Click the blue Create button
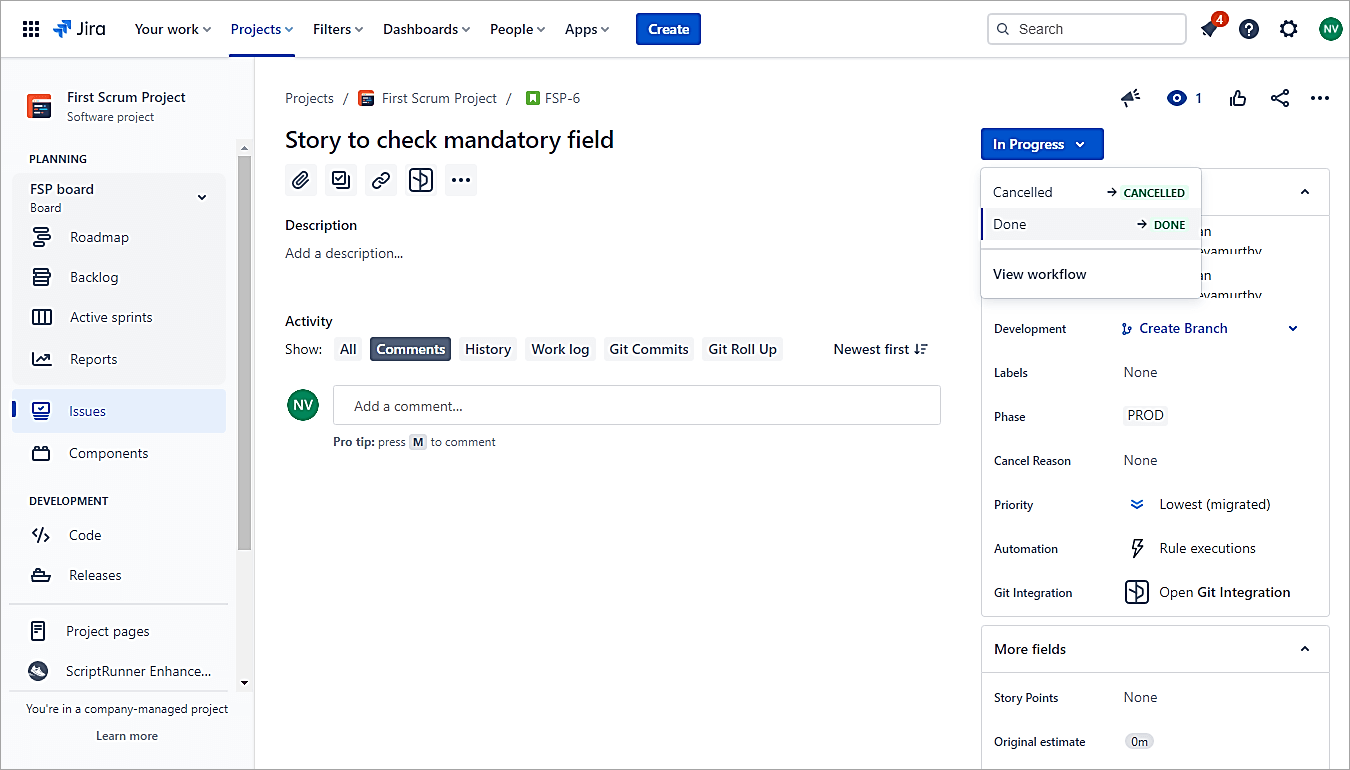The image size is (1350, 770). click(668, 29)
